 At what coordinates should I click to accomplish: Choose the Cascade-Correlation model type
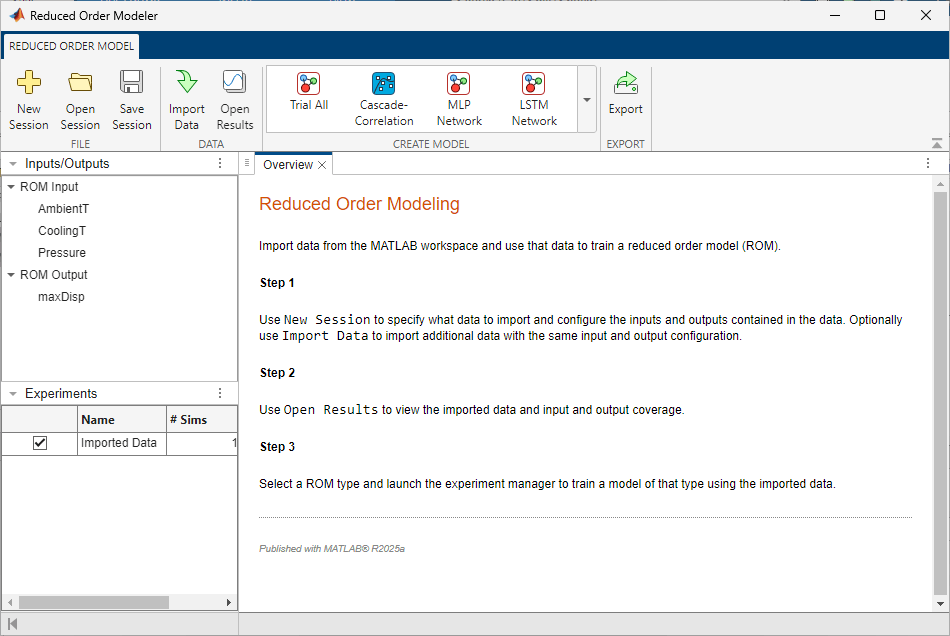(x=384, y=84)
